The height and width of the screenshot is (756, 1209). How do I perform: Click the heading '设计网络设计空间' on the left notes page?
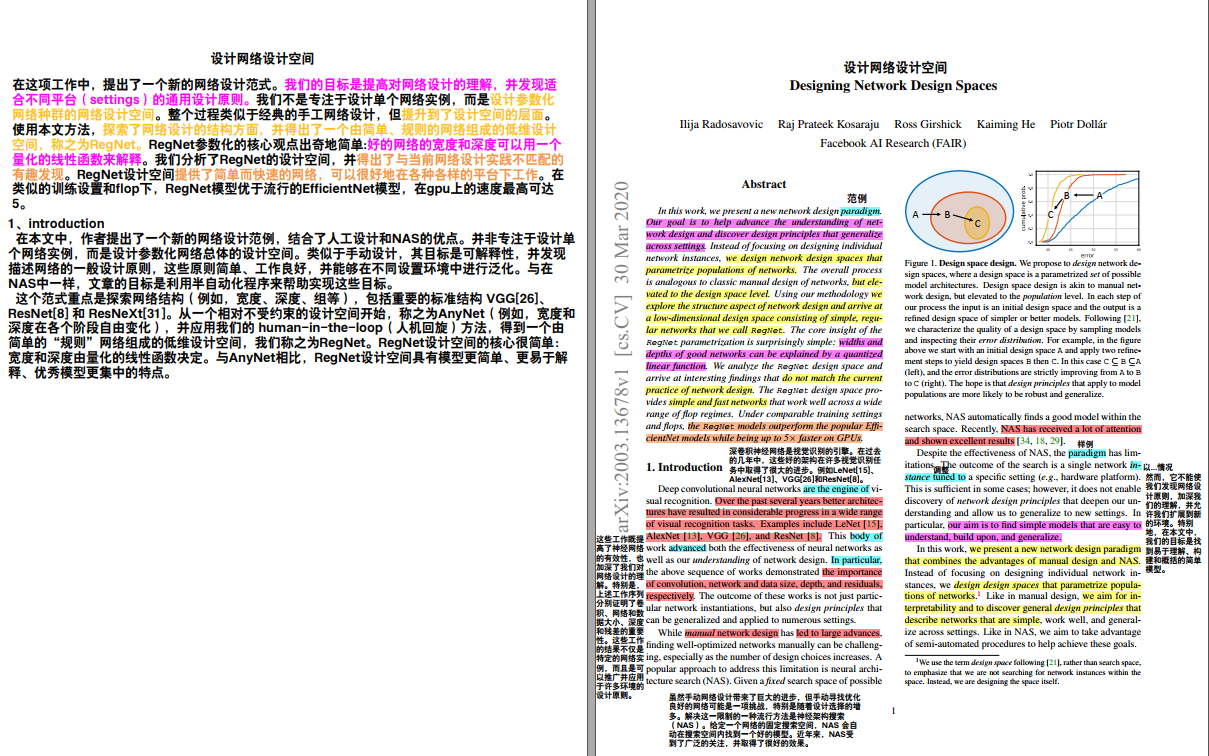point(262,59)
